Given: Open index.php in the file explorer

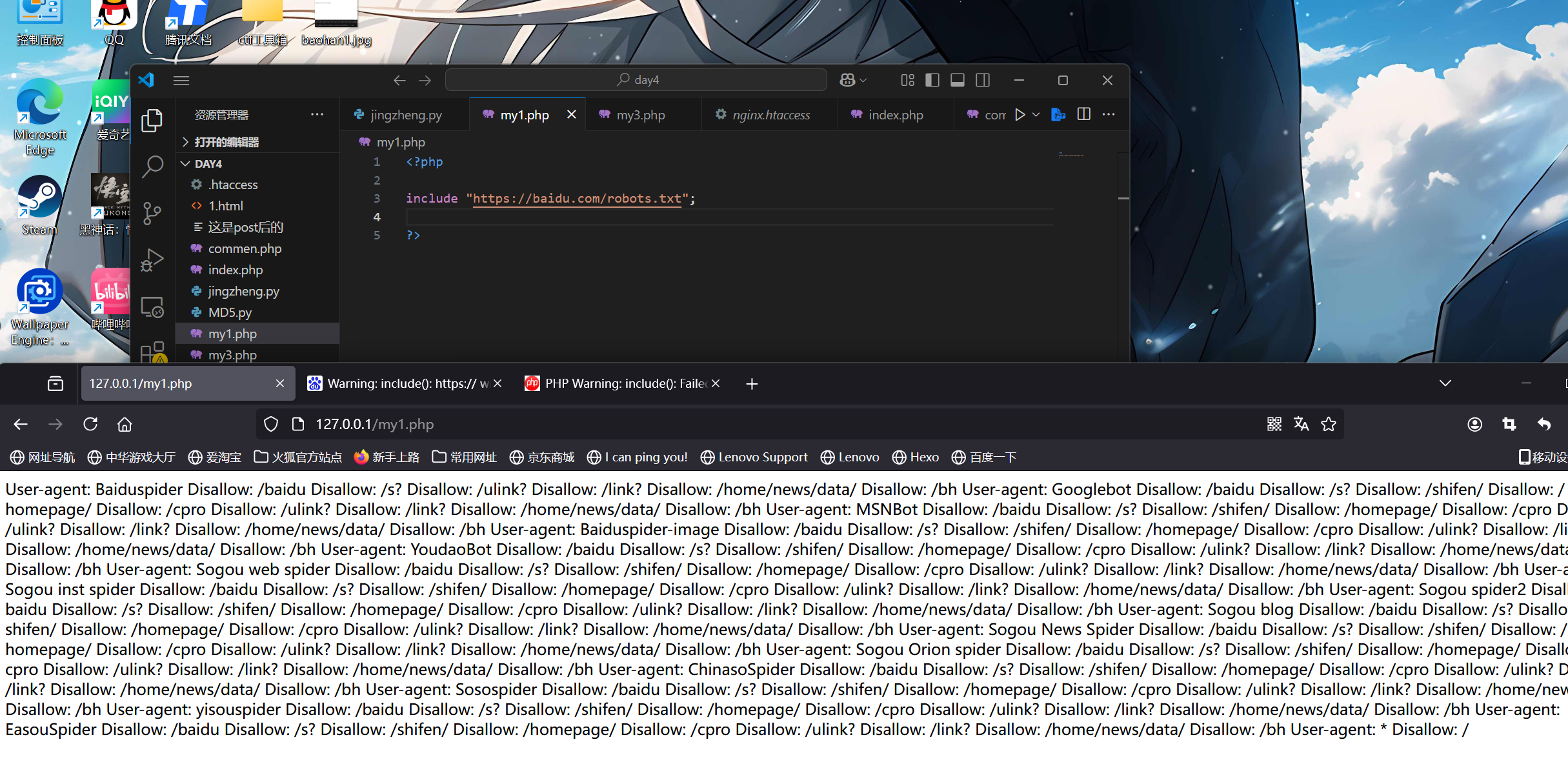Looking at the screenshot, I should pos(235,270).
